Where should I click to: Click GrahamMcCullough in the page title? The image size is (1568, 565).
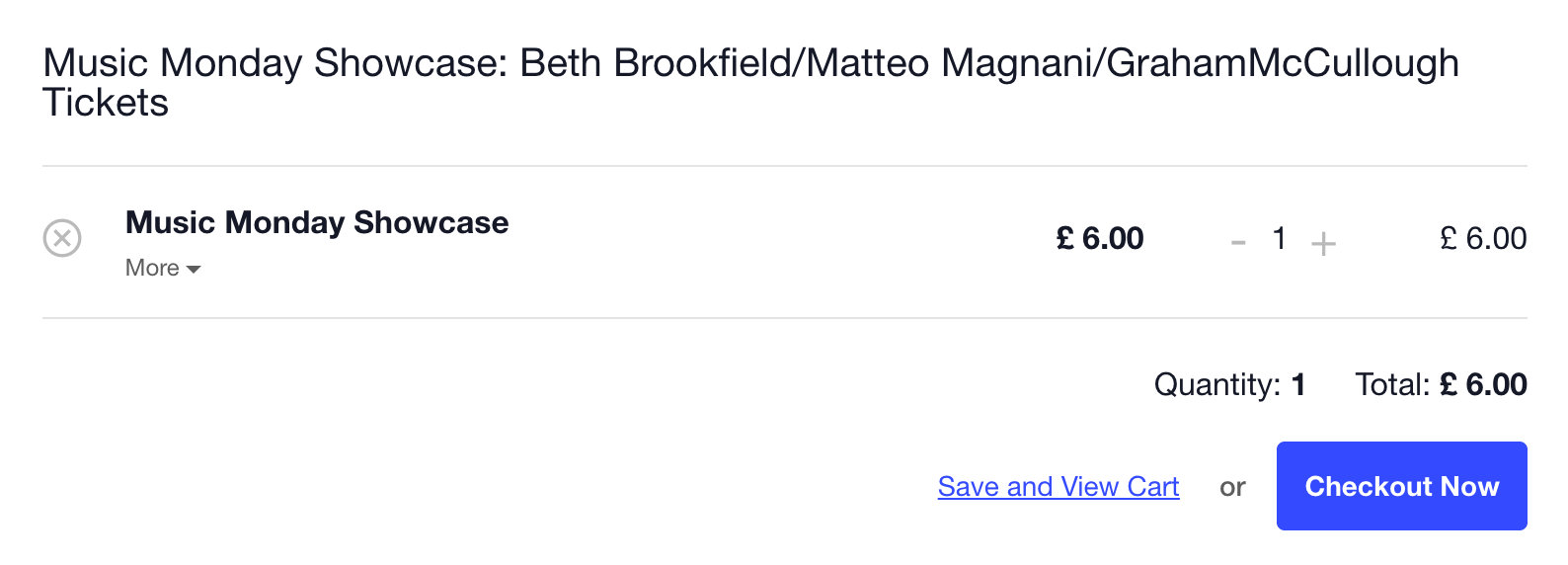click(x=1283, y=64)
